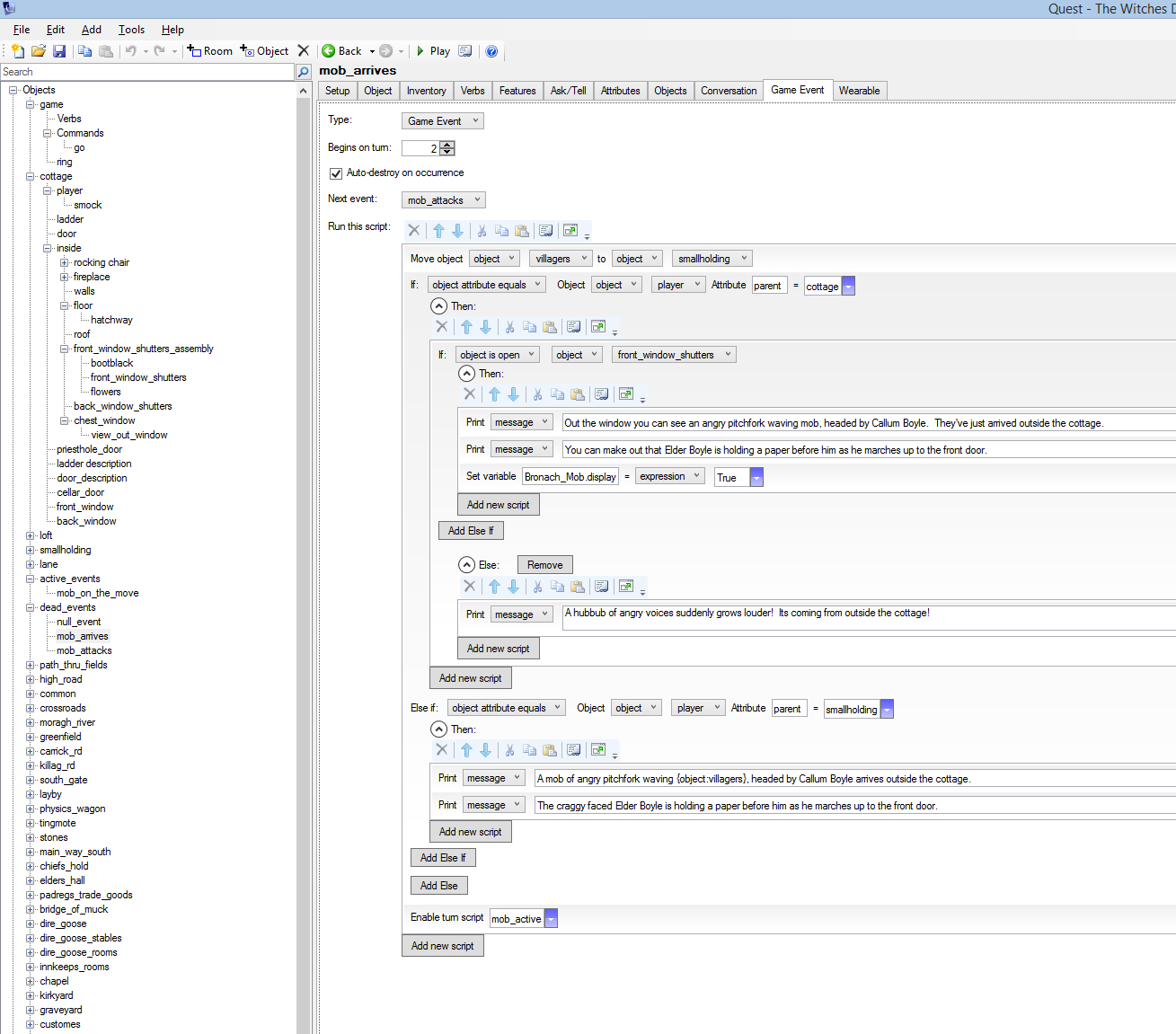Click the search magnifier icon beside Search box
Screen dimensions: 1176x1034
point(304,72)
